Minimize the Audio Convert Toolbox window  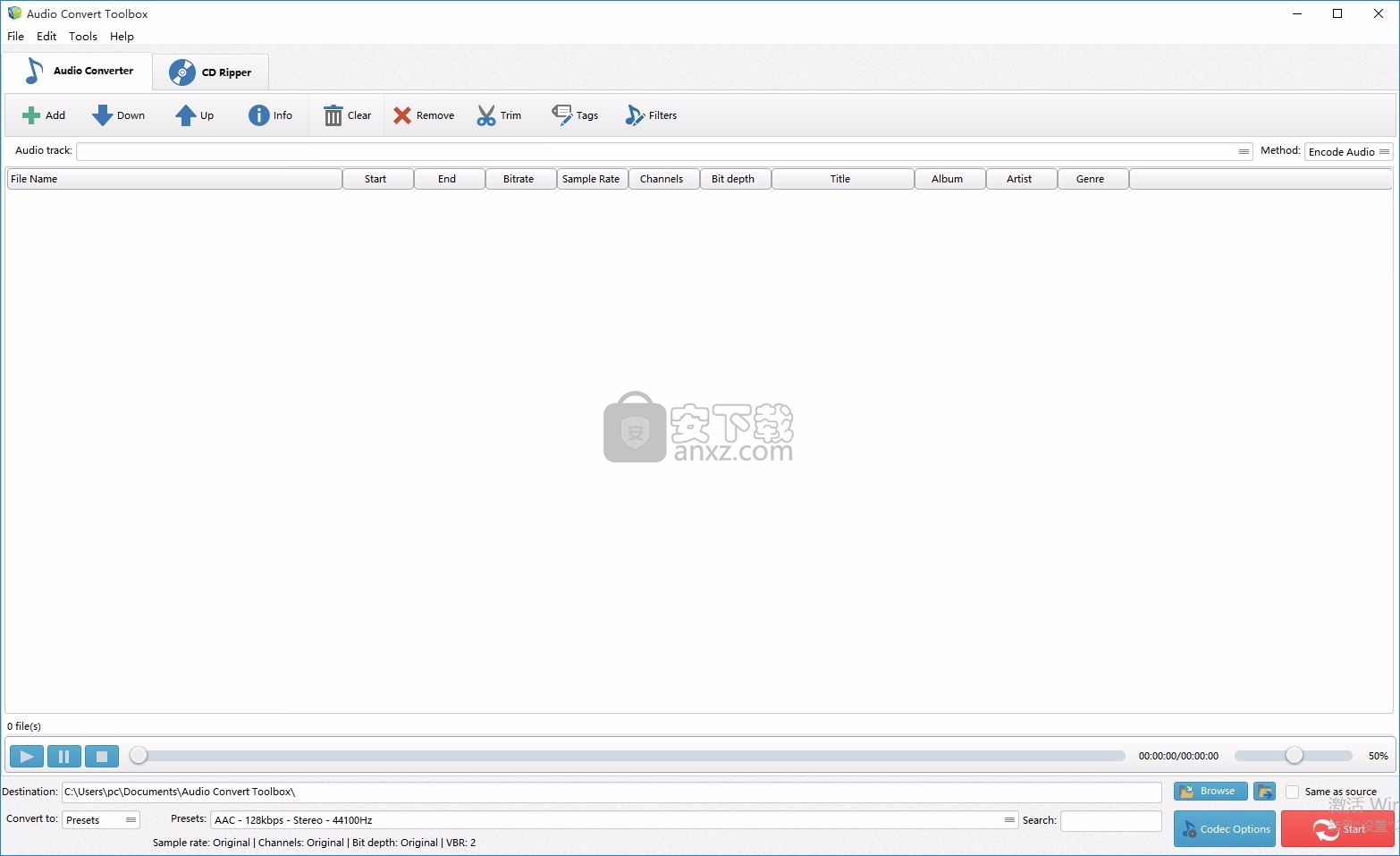[x=1297, y=13]
